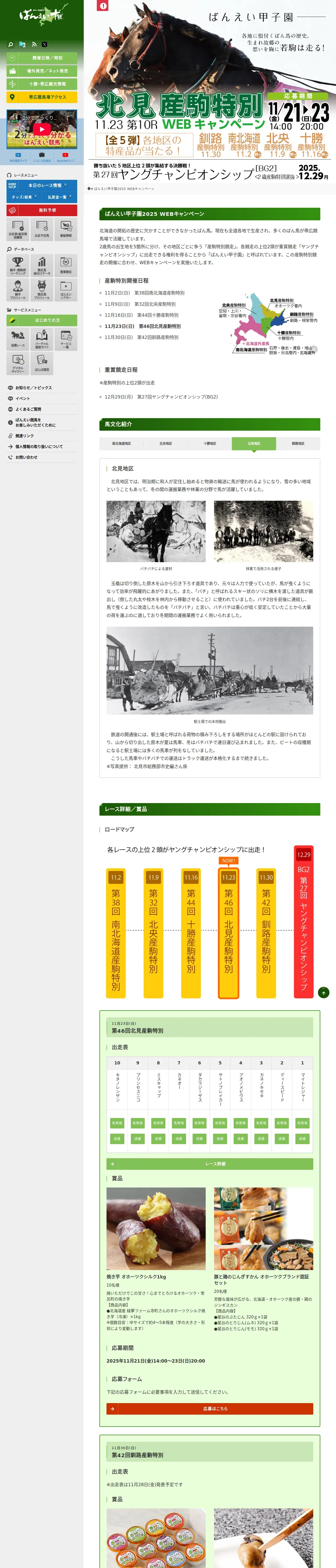Open 重賞競走 BG icon tile
This screenshot has height=1568, width=336.
(x=66, y=266)
